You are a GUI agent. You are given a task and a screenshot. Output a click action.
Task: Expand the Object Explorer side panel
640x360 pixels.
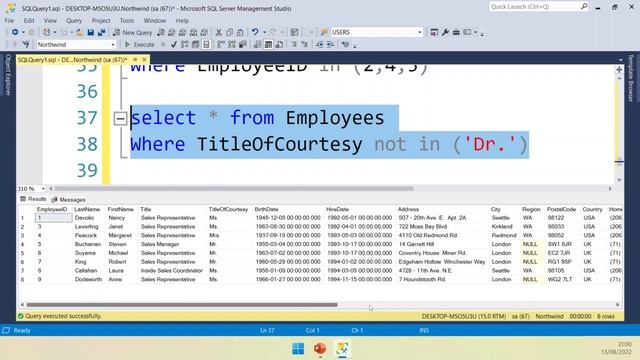point(7,75)
